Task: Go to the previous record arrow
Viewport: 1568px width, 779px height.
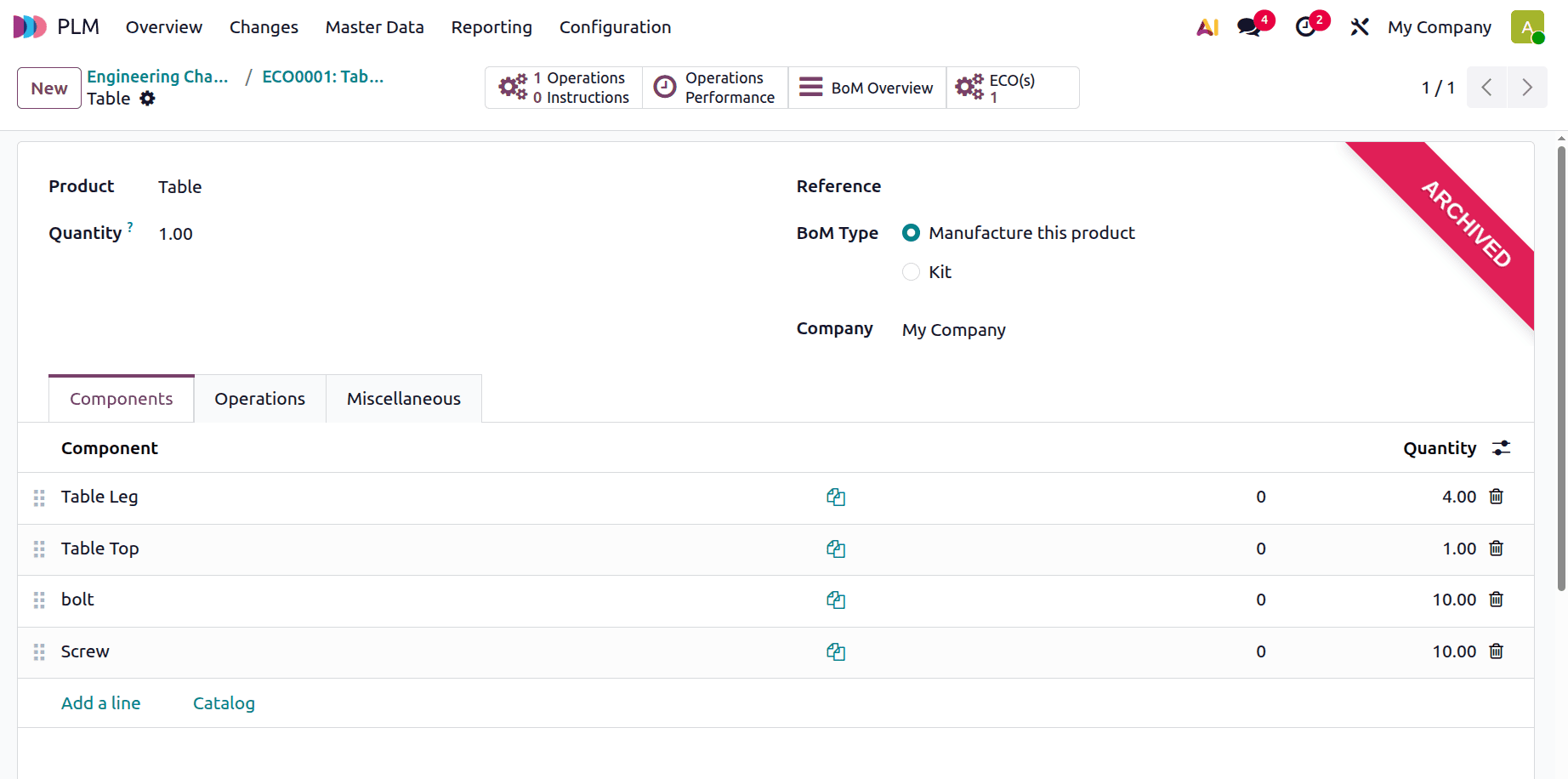Action: coord(1487,88)
